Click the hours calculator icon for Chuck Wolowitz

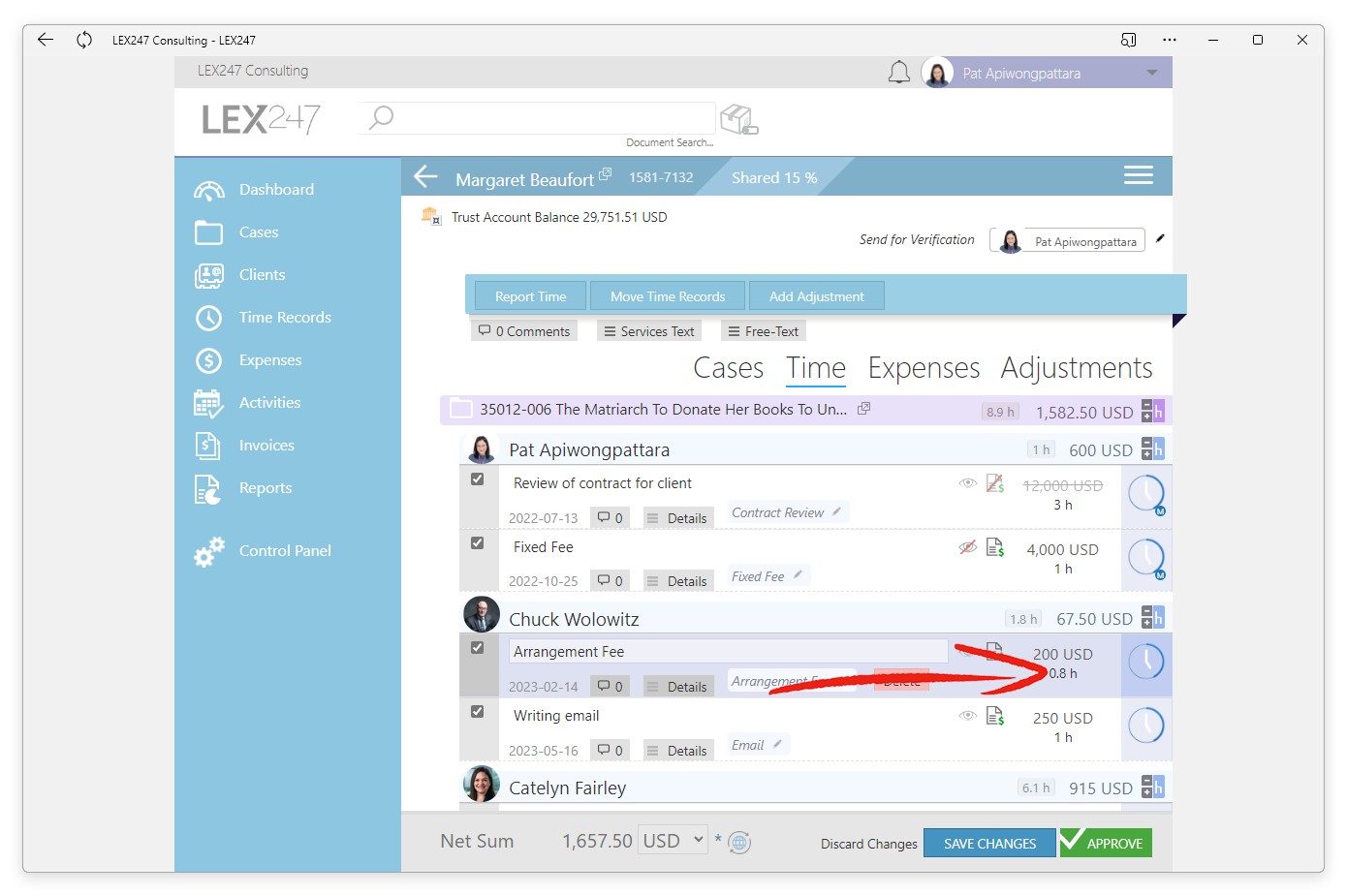(x=1152, y=618)
